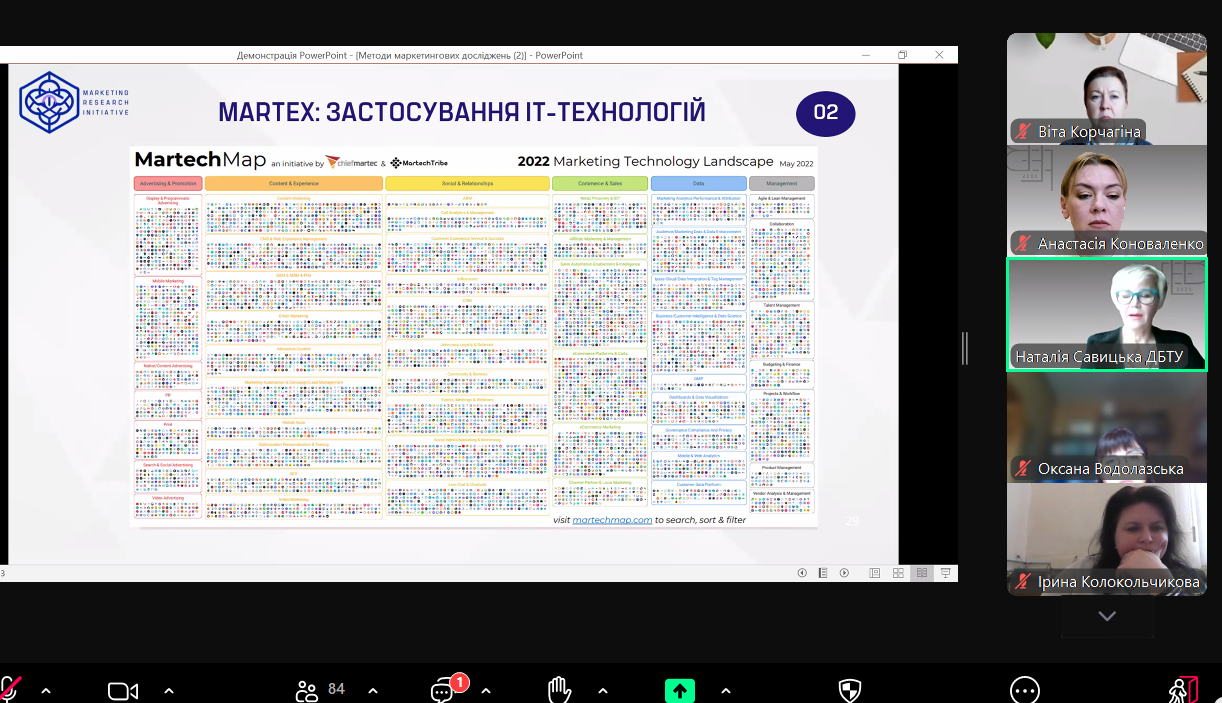Start slideshow view from the status bar
Image resolution: width=1222 pixels, height=703 pixels.
[x=945, y=573]
